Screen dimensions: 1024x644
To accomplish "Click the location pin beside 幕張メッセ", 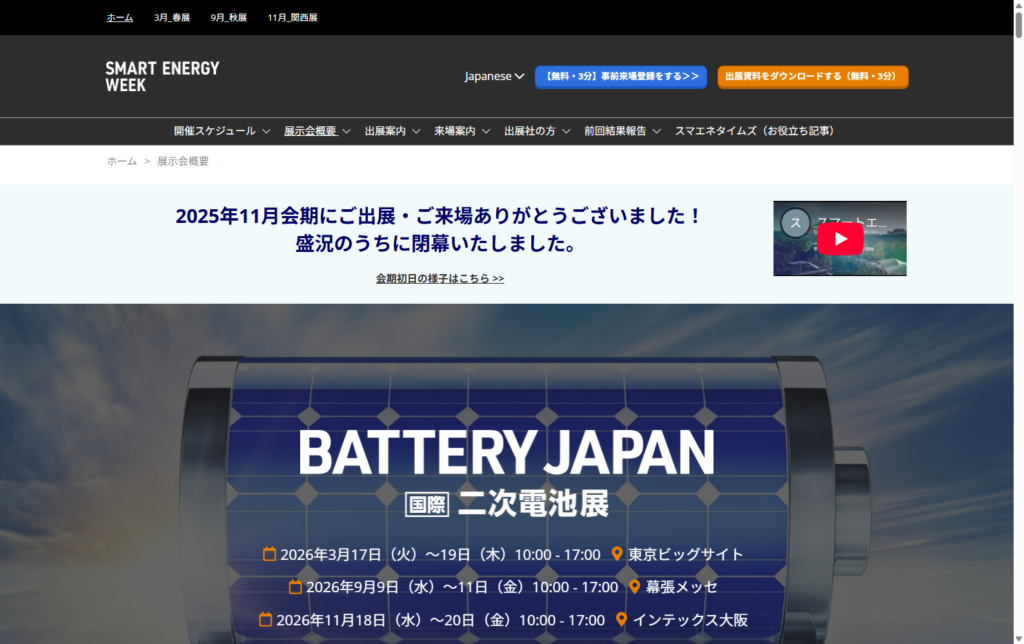I will [634, 587].
